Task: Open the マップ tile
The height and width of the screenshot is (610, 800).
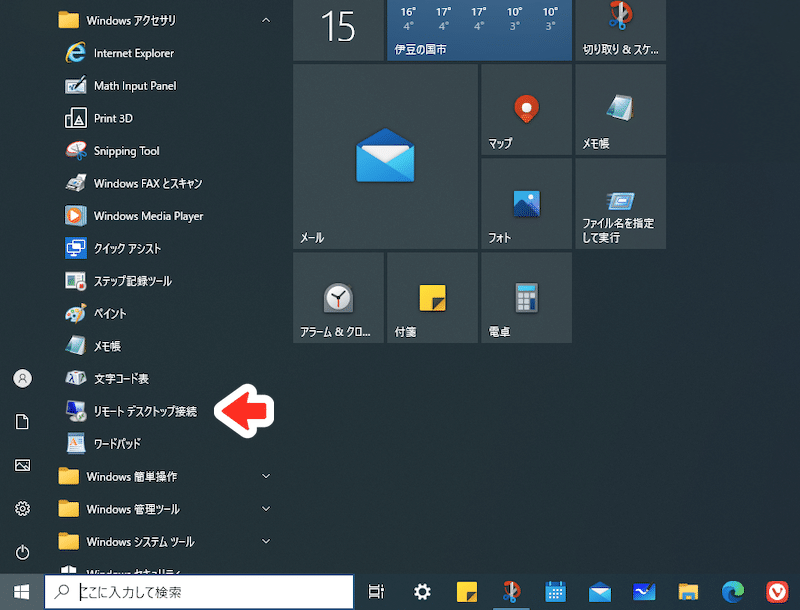Action: pos(527,110)
